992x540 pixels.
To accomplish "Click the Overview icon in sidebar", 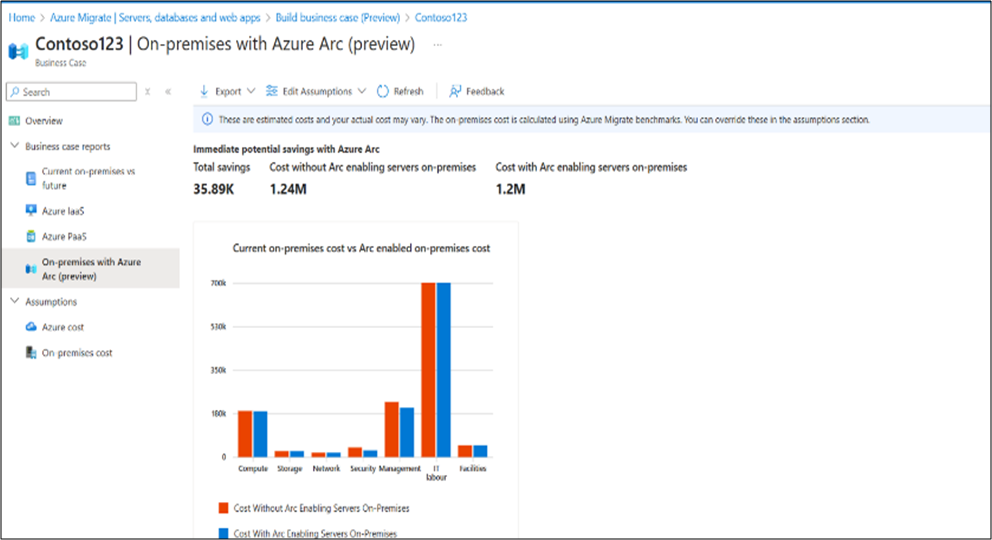I will 14,121.
